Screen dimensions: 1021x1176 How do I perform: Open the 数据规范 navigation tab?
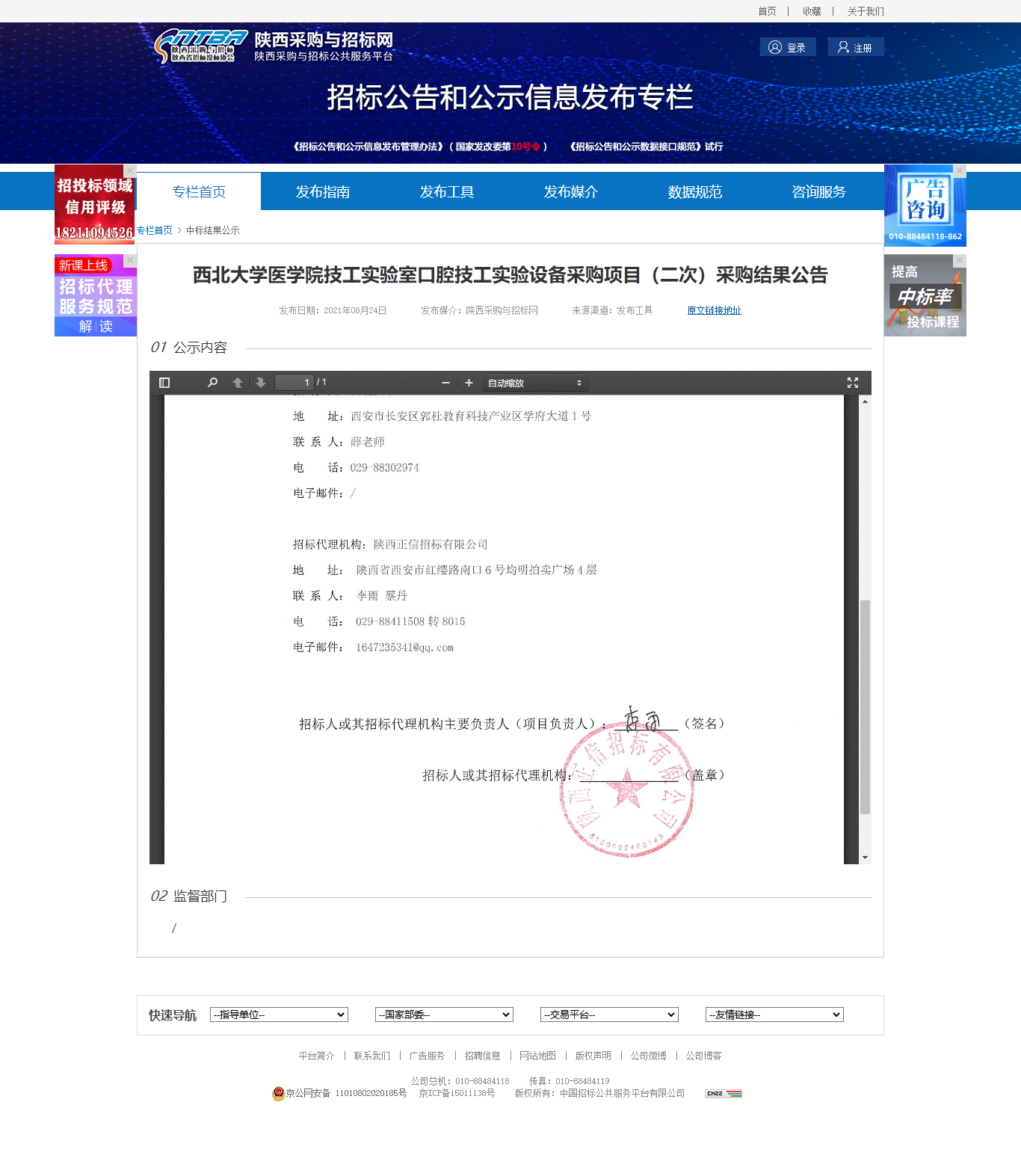695,192
